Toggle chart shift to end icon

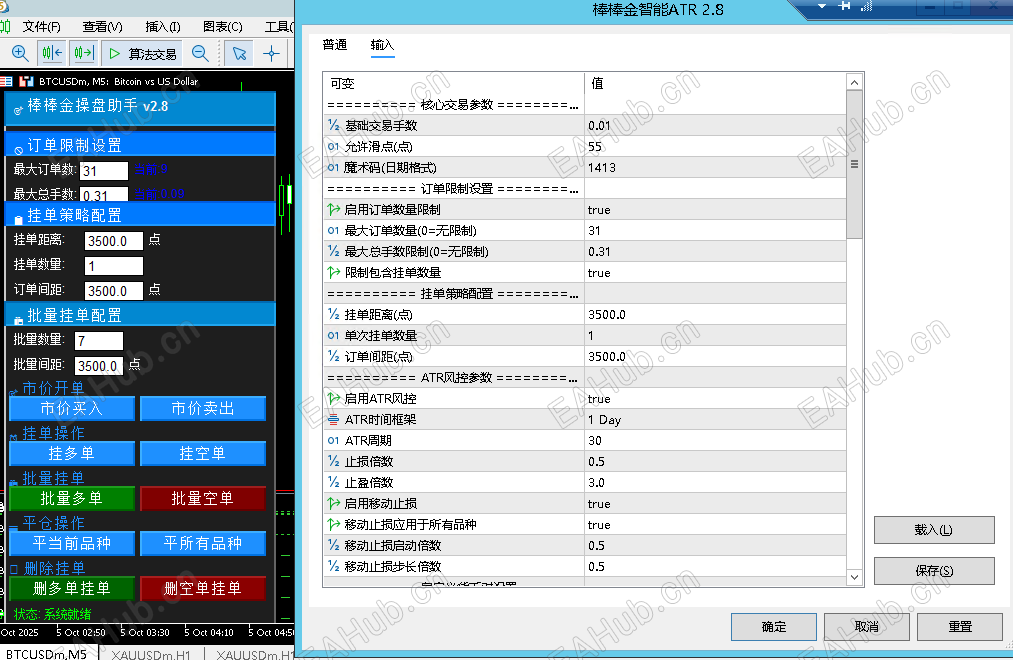[52, 53]
